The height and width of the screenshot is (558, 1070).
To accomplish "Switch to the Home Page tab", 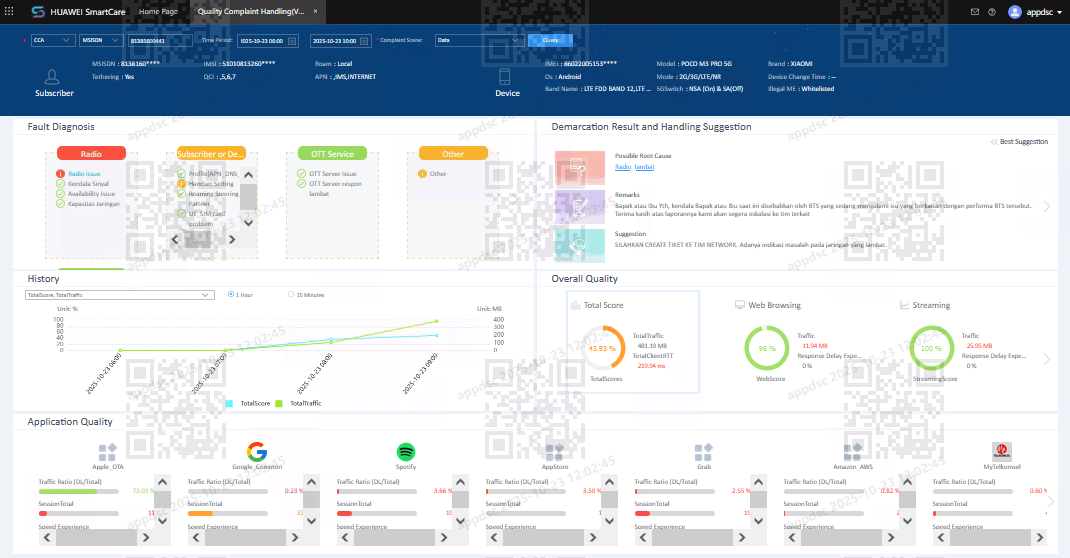I will point(158,12).
